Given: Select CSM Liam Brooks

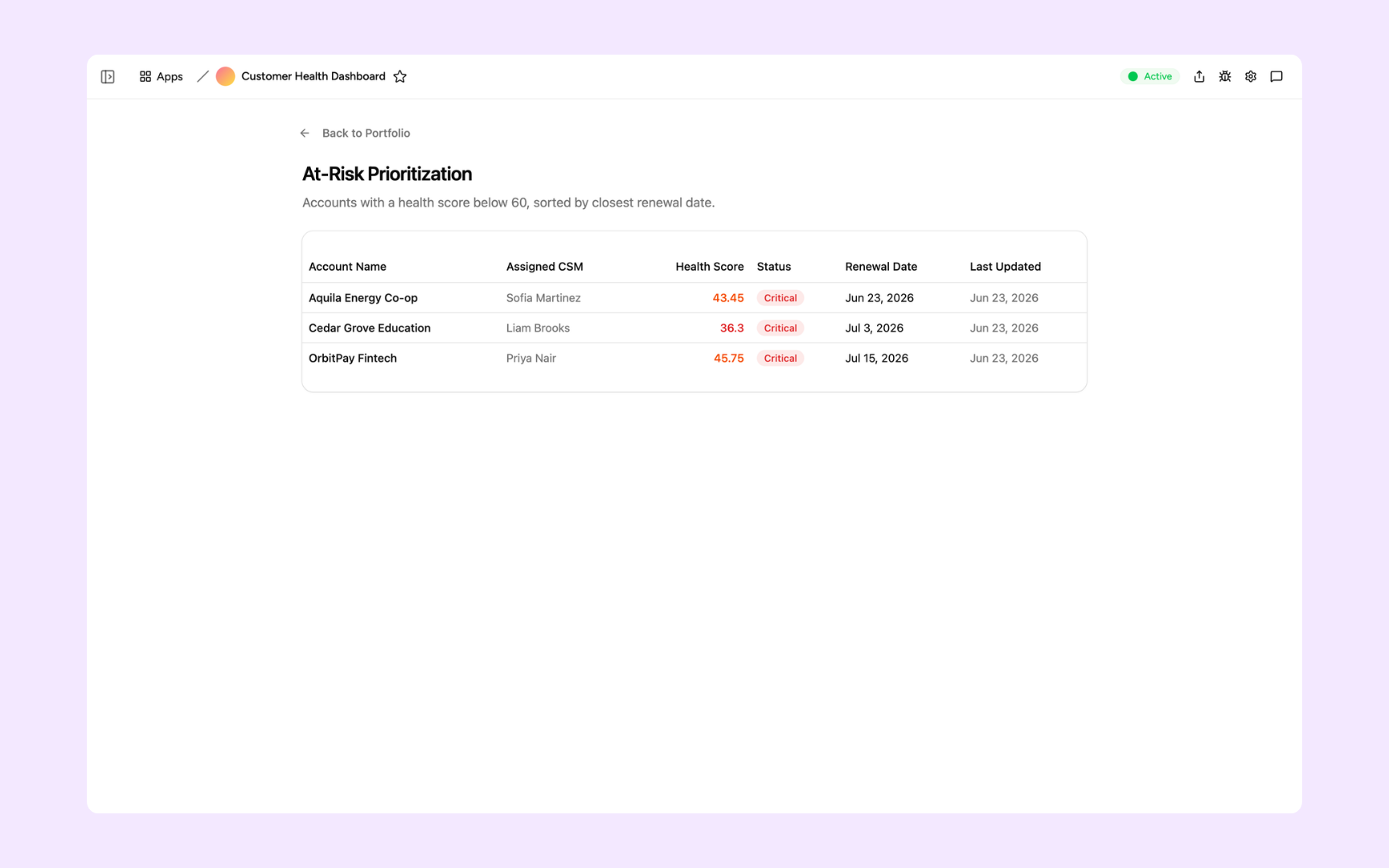Looking at the screenshot, I should 538,328.
